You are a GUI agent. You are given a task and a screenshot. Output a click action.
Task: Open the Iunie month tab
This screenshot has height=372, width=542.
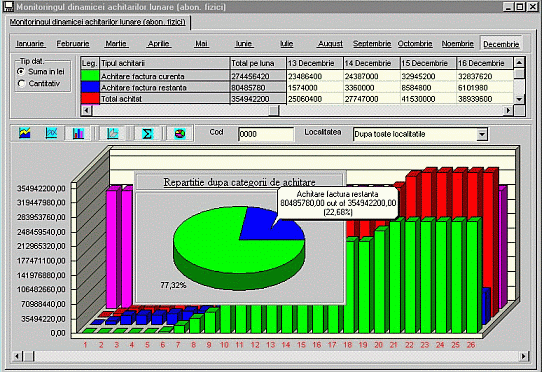coord(244,44)
